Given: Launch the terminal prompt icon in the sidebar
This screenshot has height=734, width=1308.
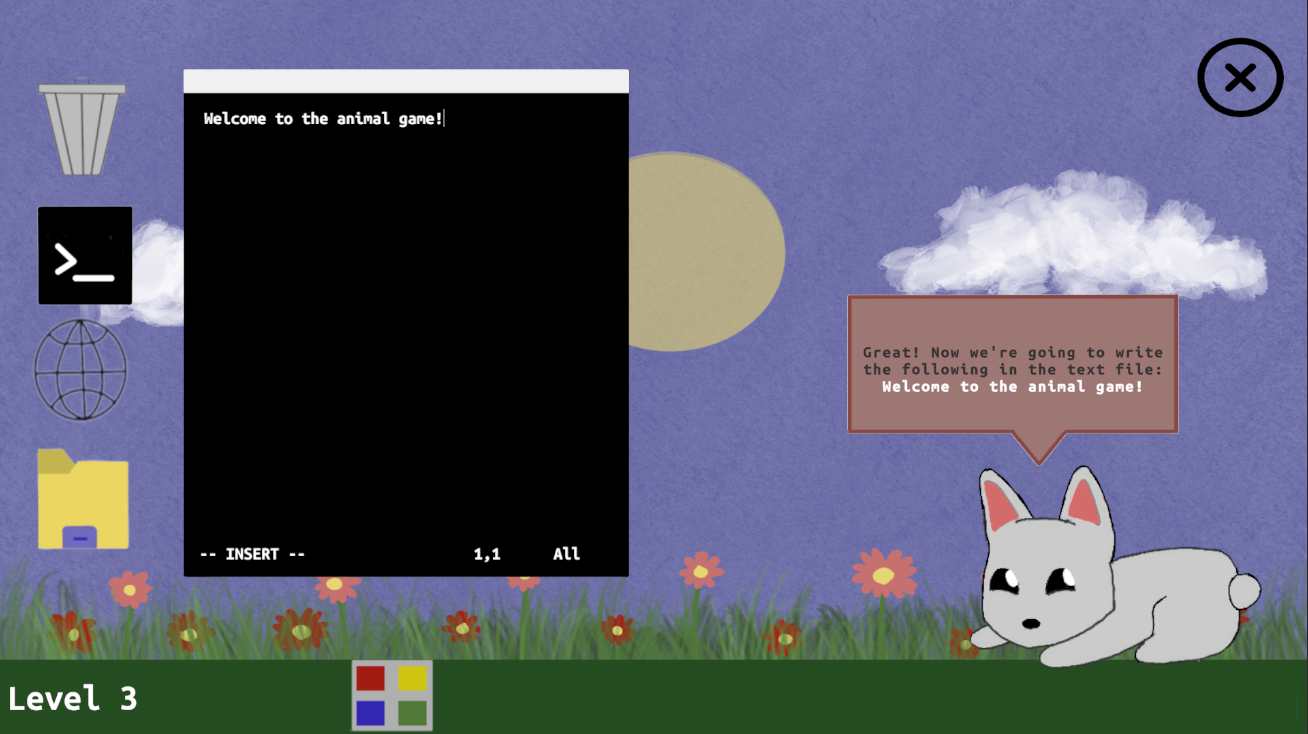Looking at the screenshot, I should 85,255.
